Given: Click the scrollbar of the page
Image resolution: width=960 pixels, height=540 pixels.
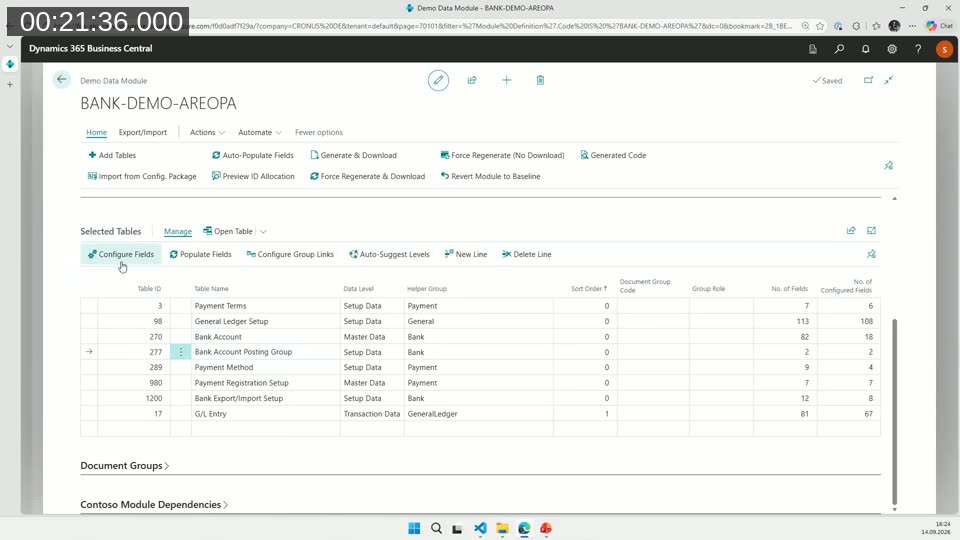Looking at the screenshot, I should [894, 411].
